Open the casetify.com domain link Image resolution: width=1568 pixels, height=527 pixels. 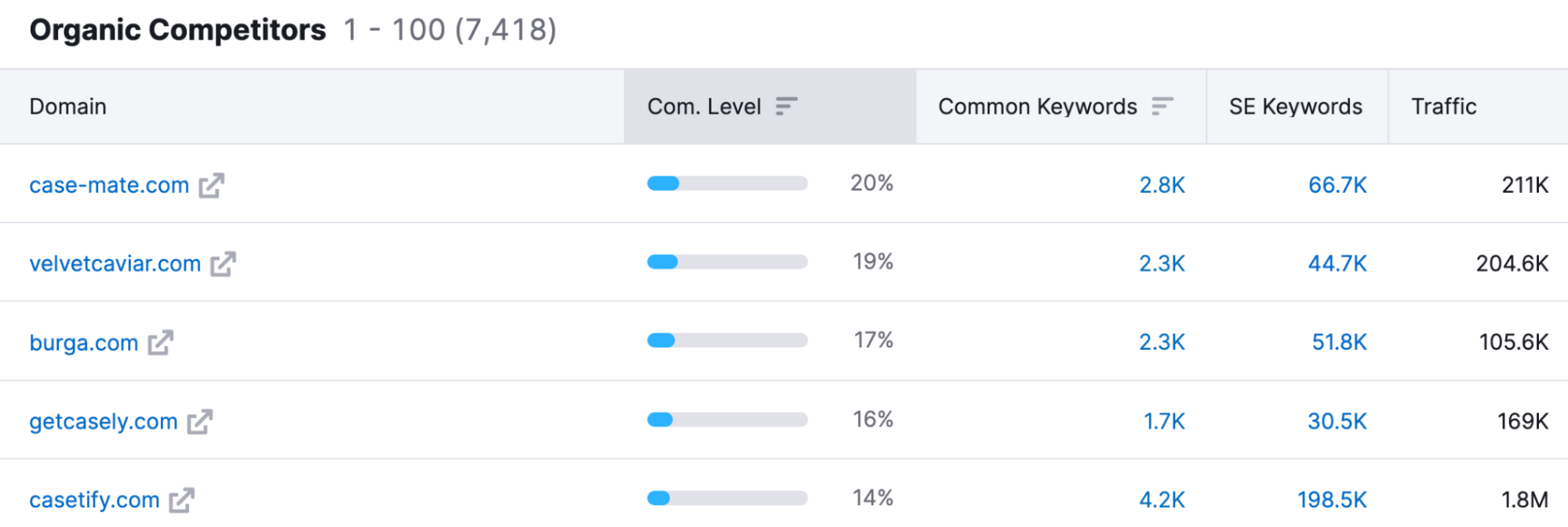tap(94, 500)
